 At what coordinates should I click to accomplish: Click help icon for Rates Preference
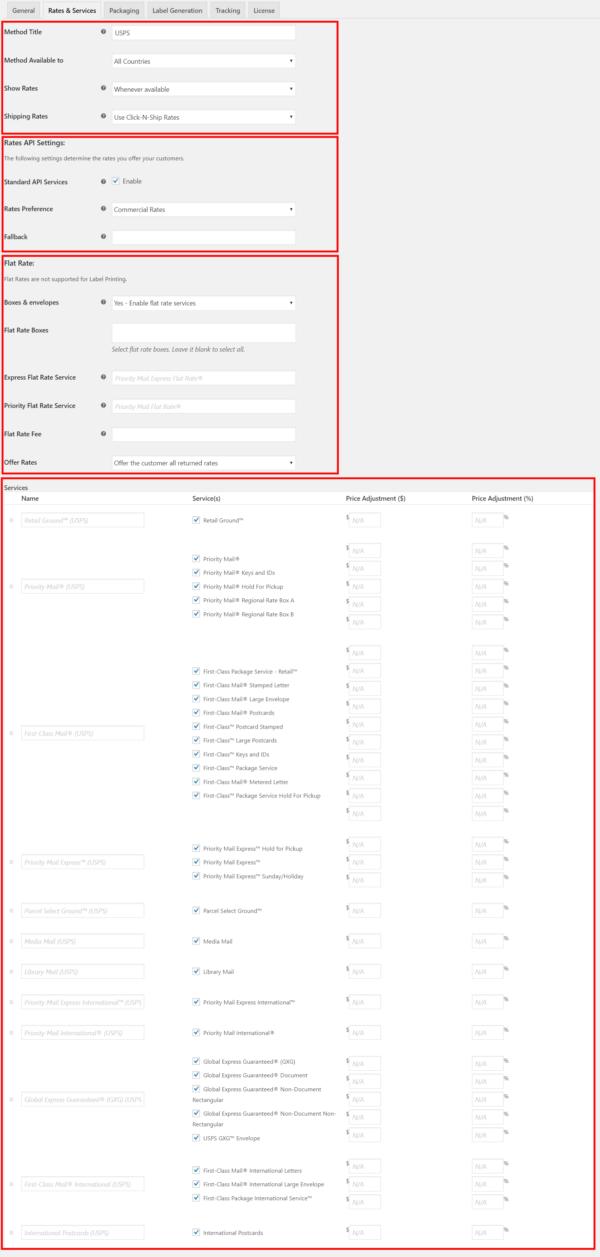(104, 209)
